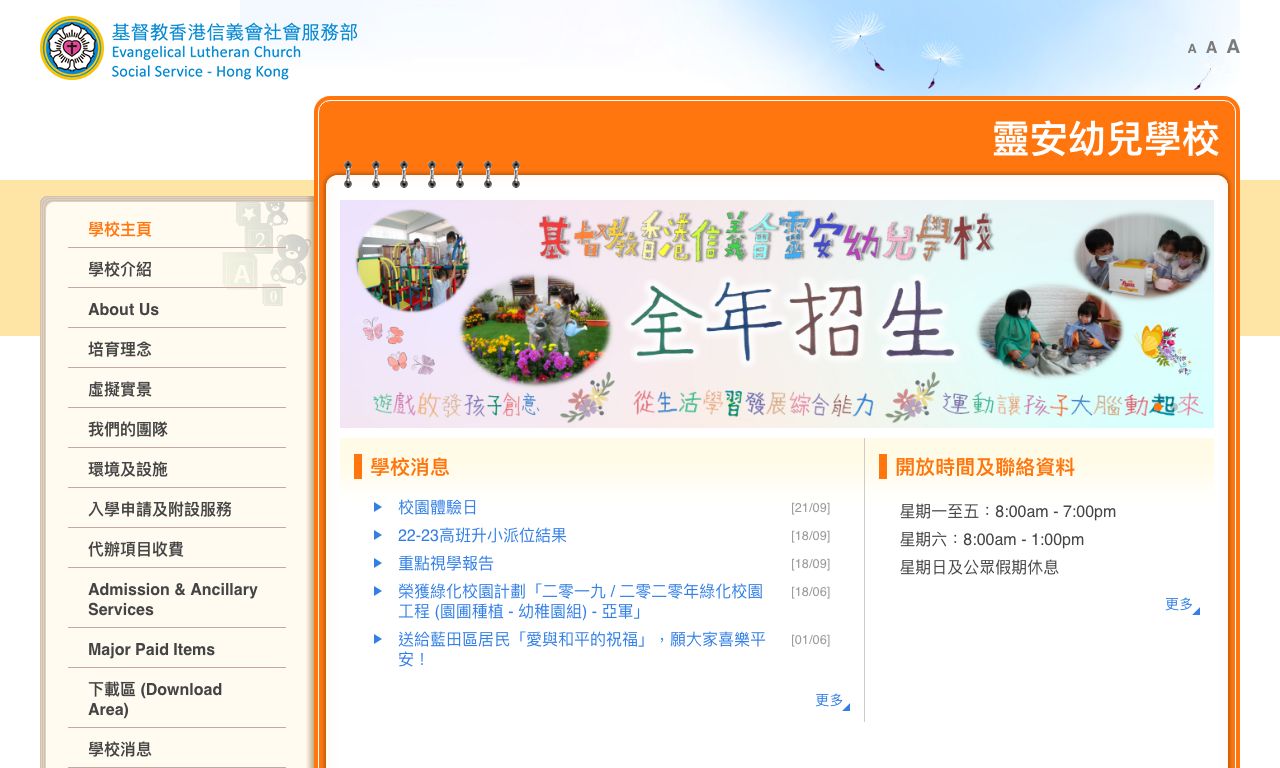Image resolution: width=1280 pixels, height=768 pixels.
Task: Click the arrow bullet beside 榮獲綠化校園計劃
Action: (x=378, y=591)
